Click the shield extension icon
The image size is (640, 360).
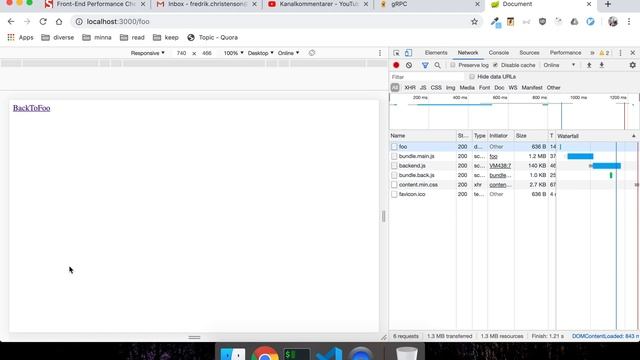542,22
